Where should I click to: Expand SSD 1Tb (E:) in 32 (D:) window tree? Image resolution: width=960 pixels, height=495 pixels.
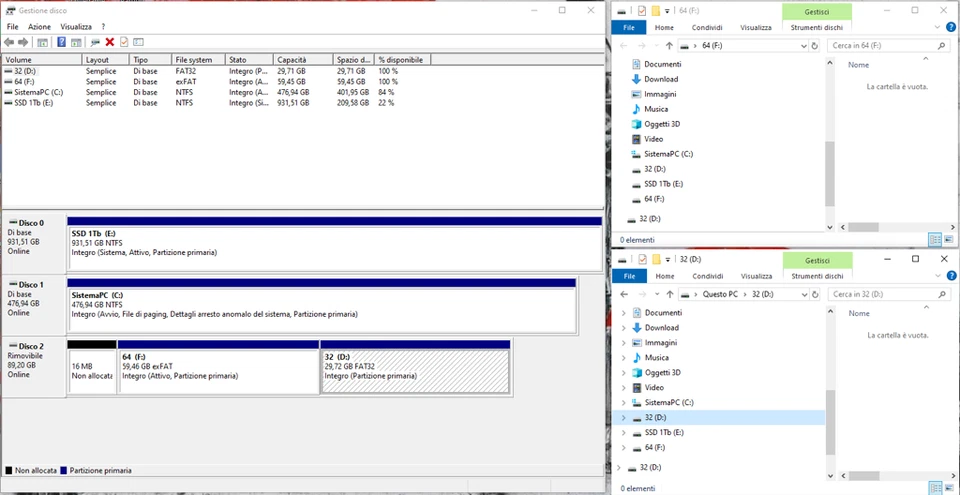623,432
